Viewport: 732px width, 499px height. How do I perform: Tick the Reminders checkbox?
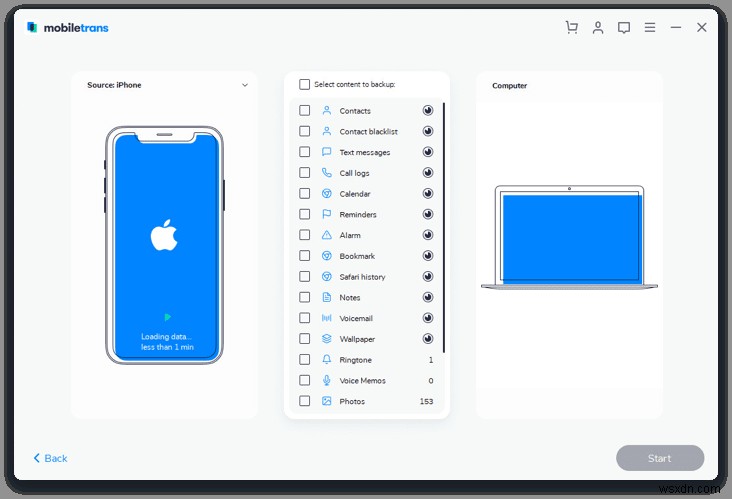(x=304, y=214)
